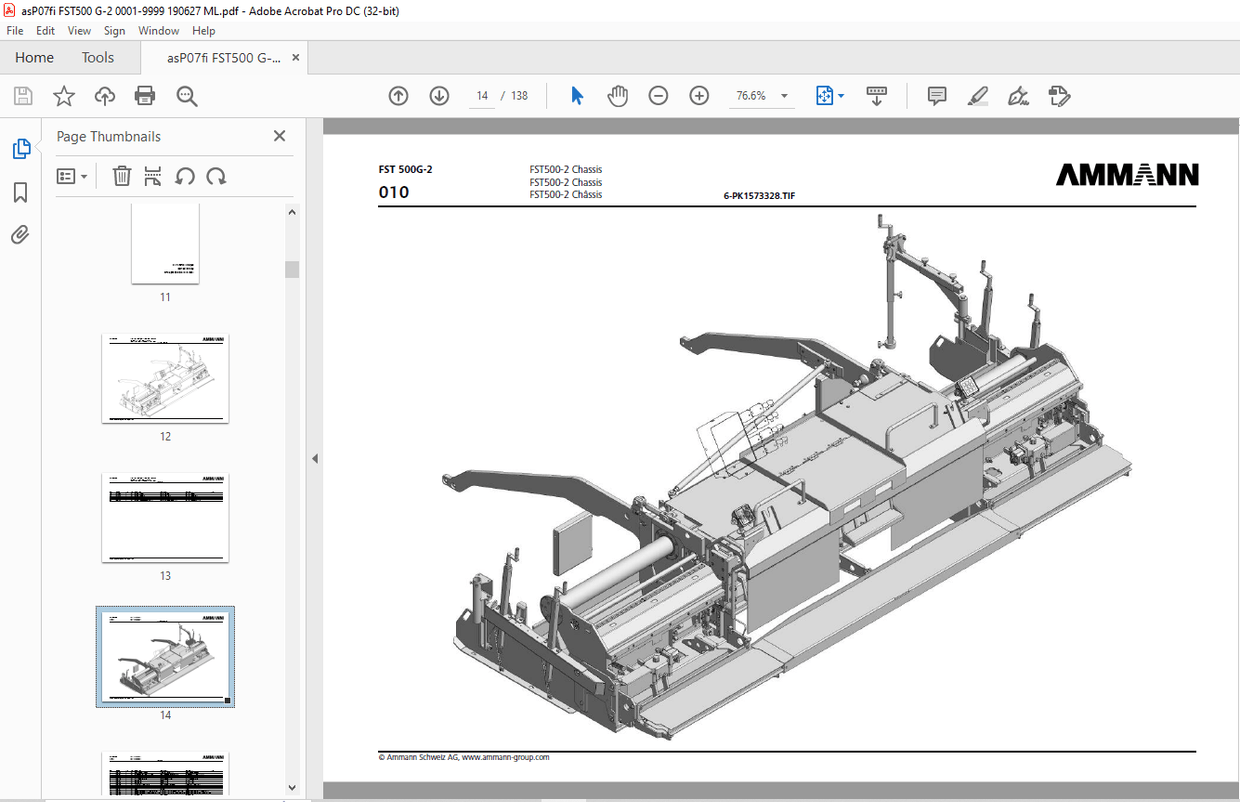
Task: Select the Hand tool in the toolbar
Action: pyautogui.click(x=618, y=95)
